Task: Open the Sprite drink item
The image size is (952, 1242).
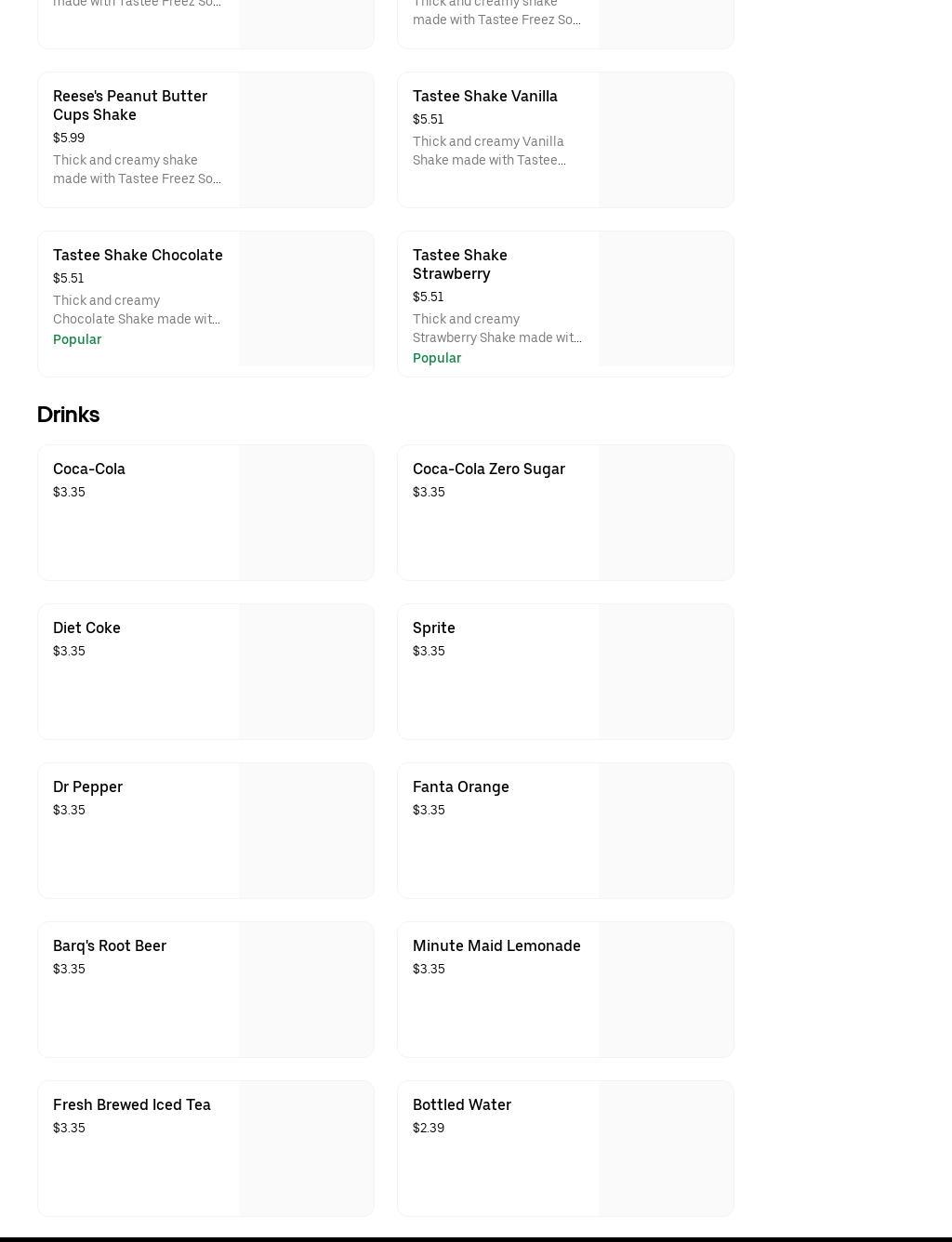Action: (x=434, y=628)
